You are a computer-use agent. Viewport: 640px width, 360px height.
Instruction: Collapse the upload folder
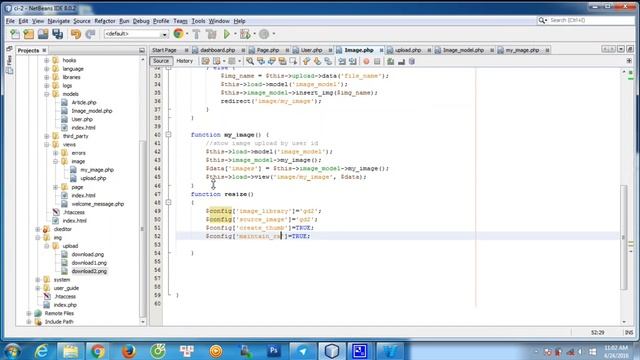click(47, 246)
